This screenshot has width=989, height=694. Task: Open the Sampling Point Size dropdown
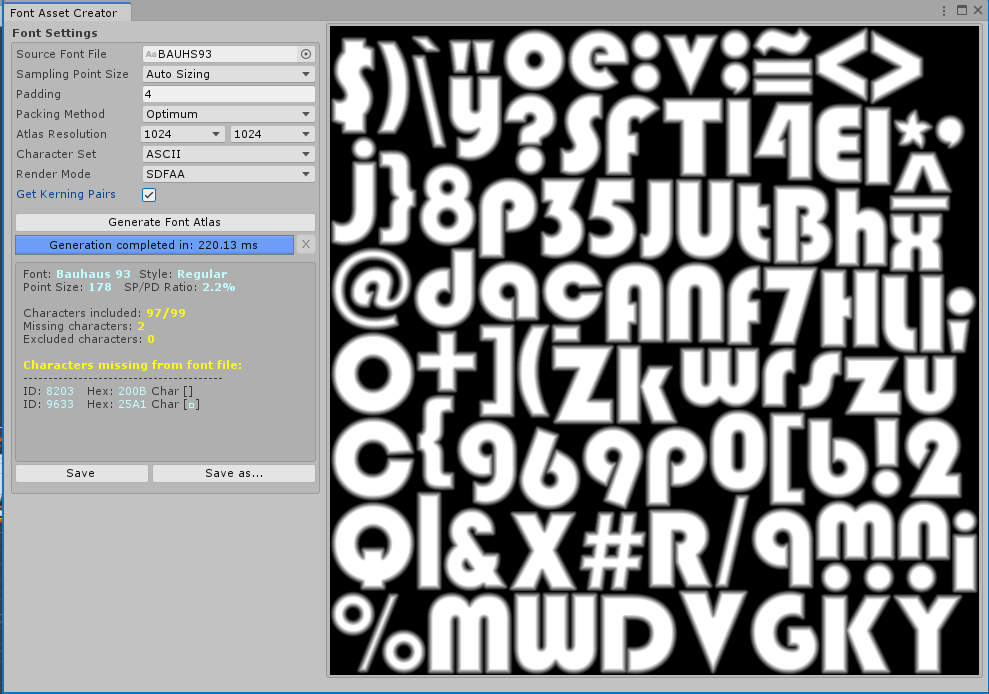(x=228, y=74)
